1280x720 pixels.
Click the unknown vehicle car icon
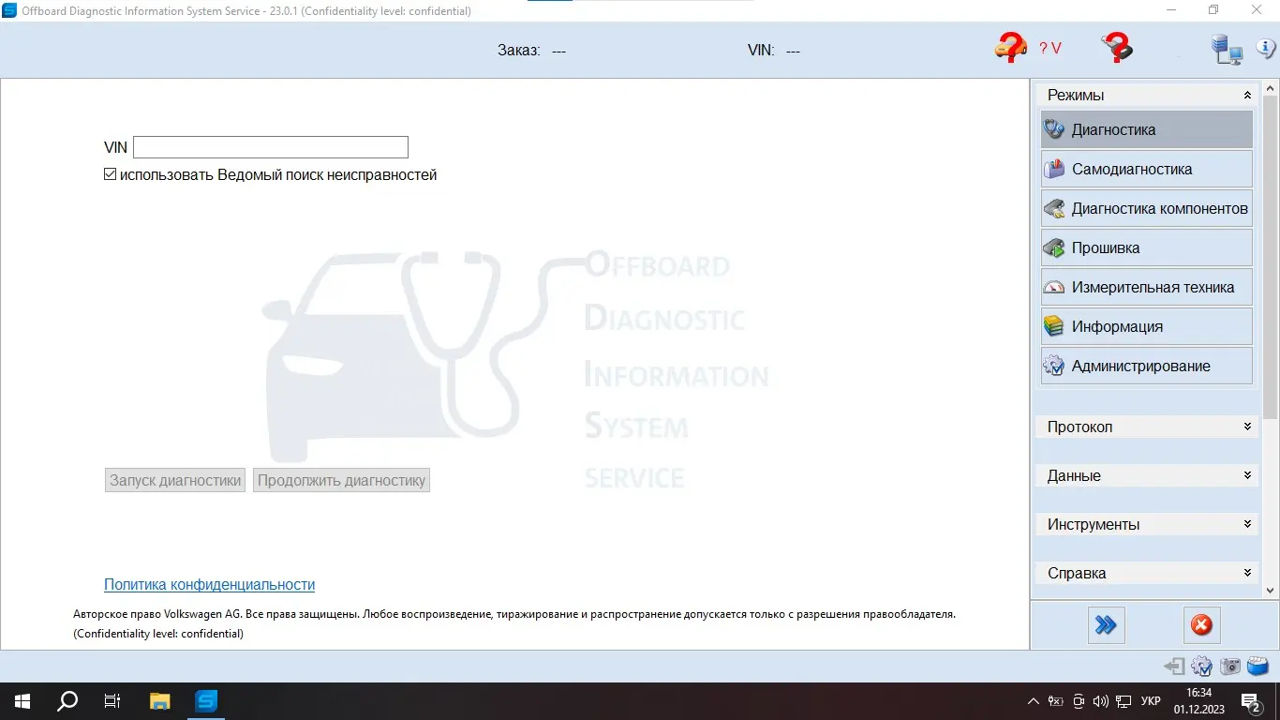tap(1011, 48)
